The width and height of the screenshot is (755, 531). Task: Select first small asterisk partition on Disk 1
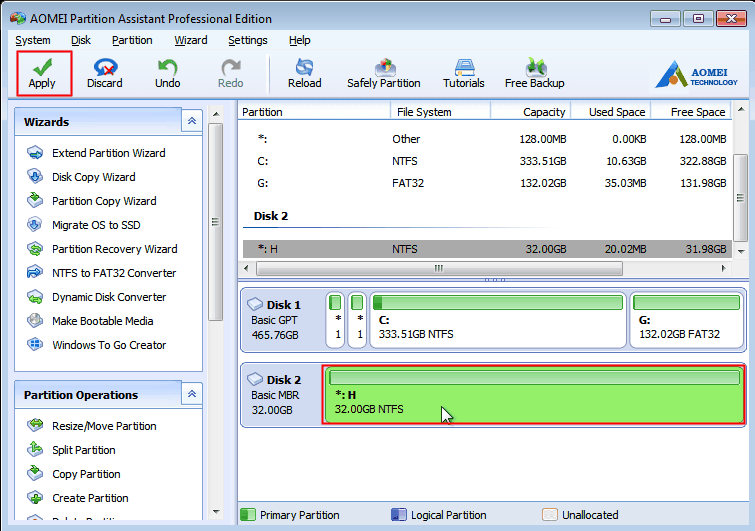pyautogui.click(x=335, y=320)
